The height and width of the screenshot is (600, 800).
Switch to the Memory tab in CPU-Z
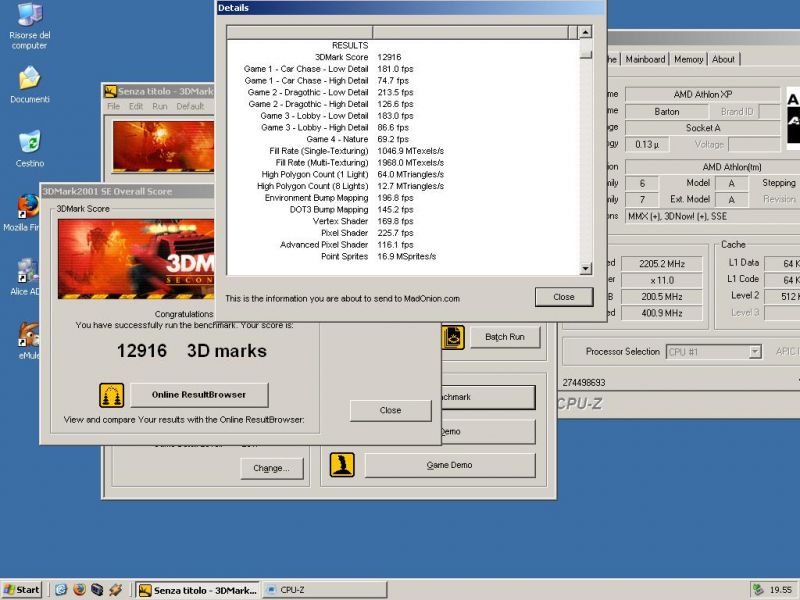coord(688,59)
